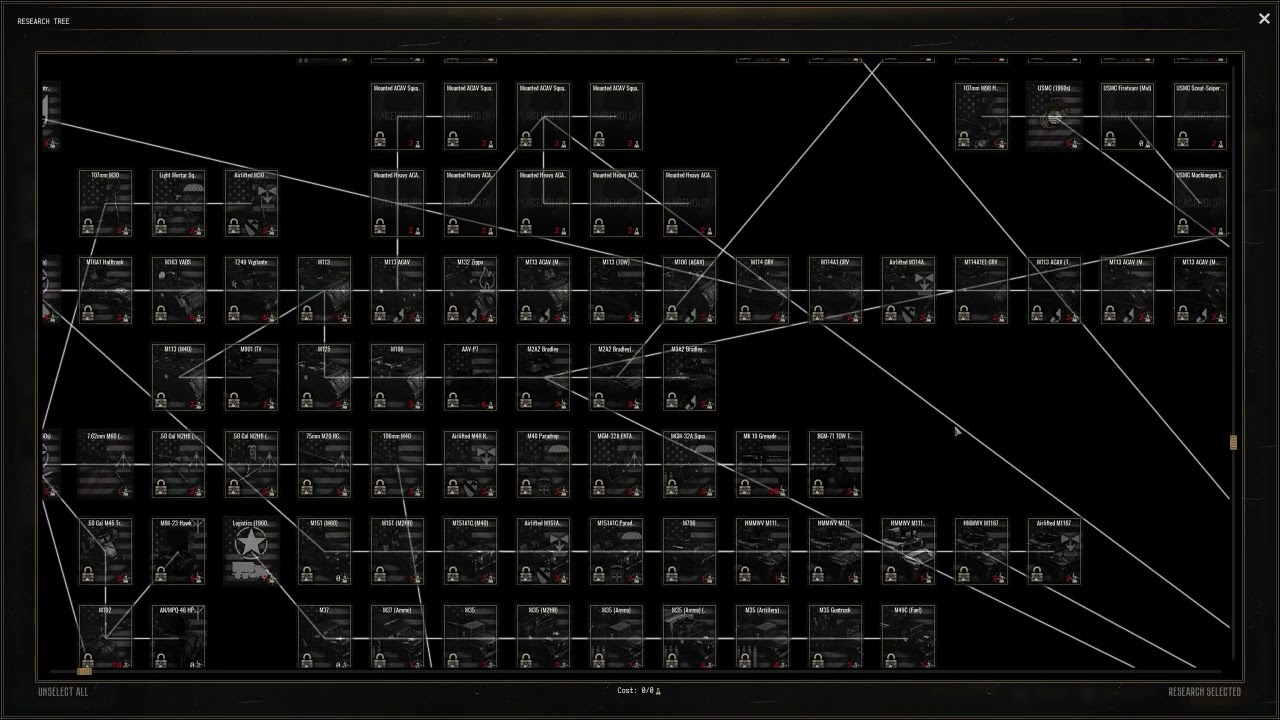Pick the MK 19 Grenade card
The height and width of the screenshot is (720, 1280).
coord(762,464)
